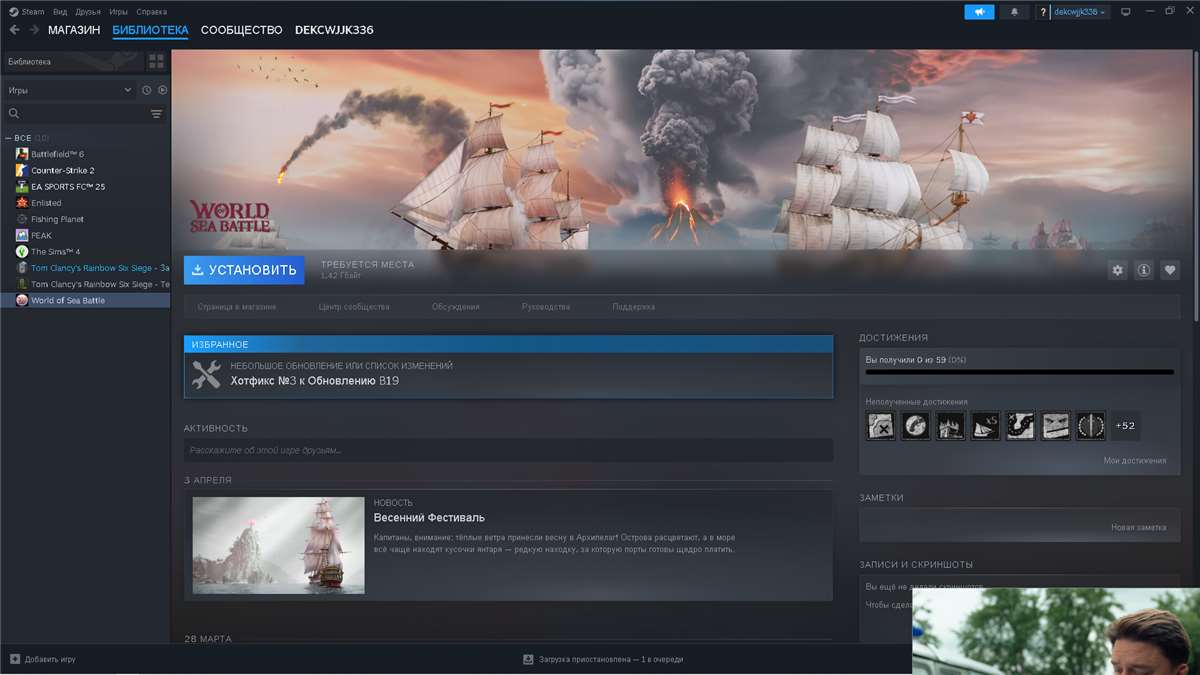Open game settings gear icon
This screenshot has height=675, width=1200.
pos(1118,270)
